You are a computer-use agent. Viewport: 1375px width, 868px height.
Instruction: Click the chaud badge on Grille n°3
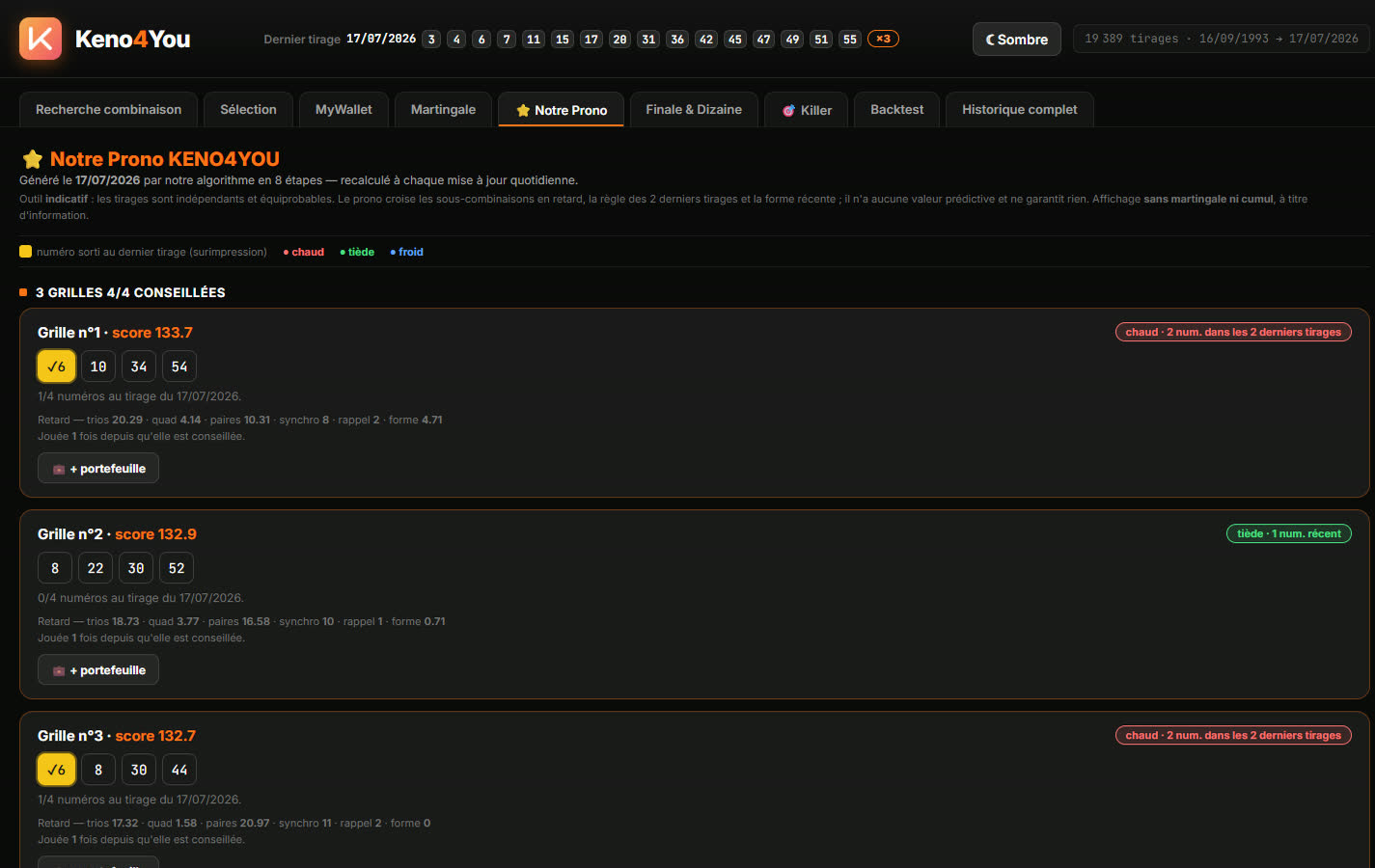click(1233, 735)
